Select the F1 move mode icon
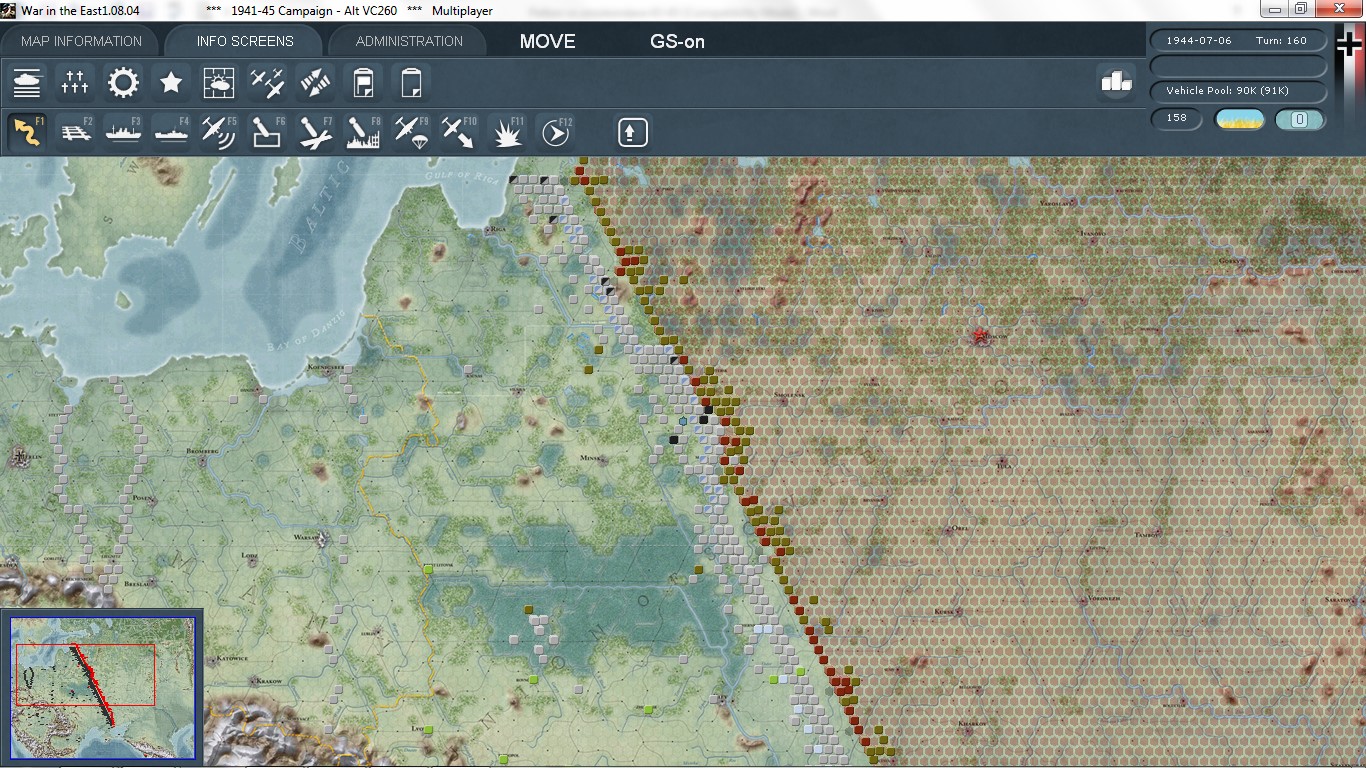1366x768 pixels. tap(27, 132)
